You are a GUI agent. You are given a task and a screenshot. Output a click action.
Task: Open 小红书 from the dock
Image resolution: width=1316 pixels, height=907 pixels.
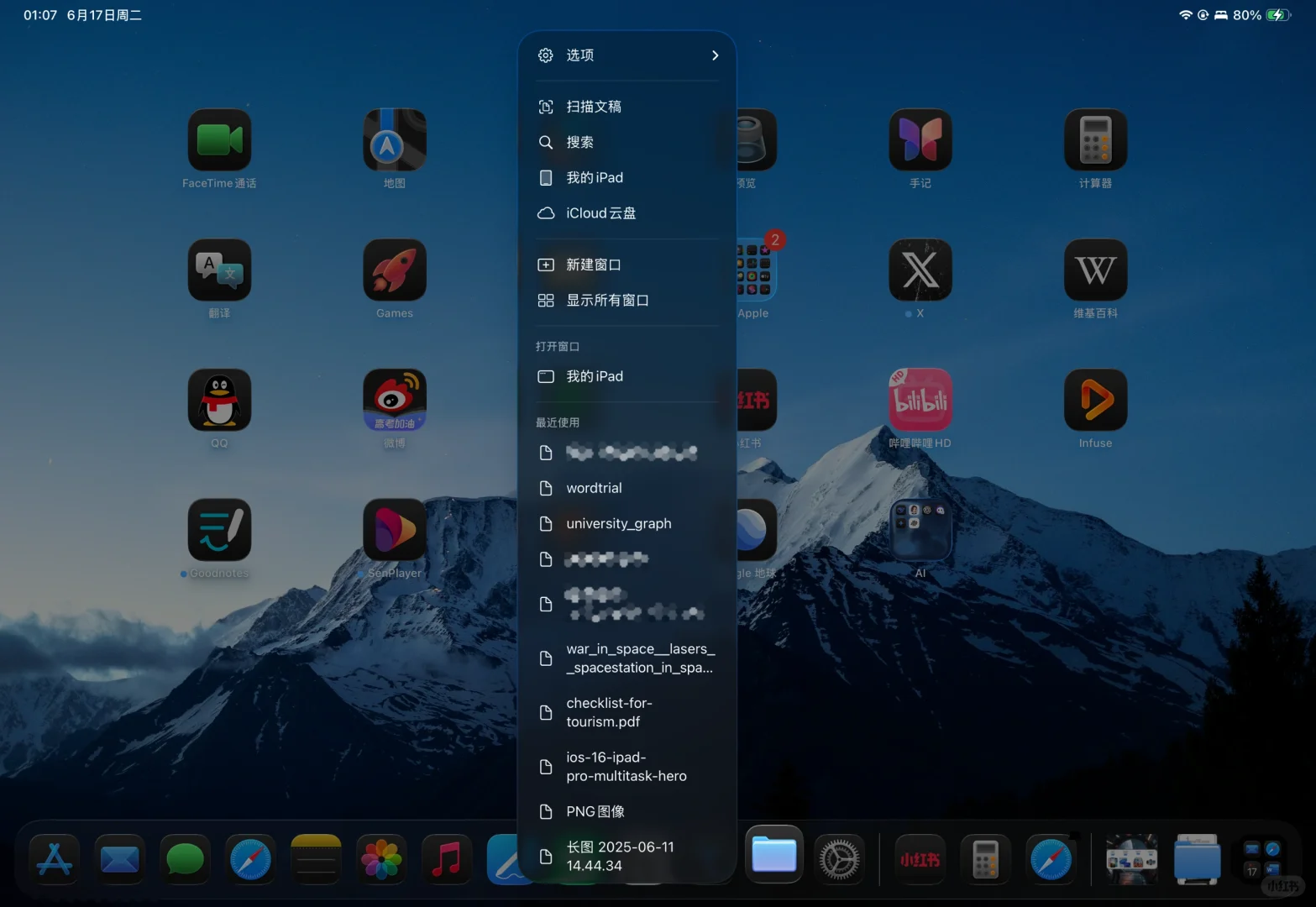(x=921, y=859)
